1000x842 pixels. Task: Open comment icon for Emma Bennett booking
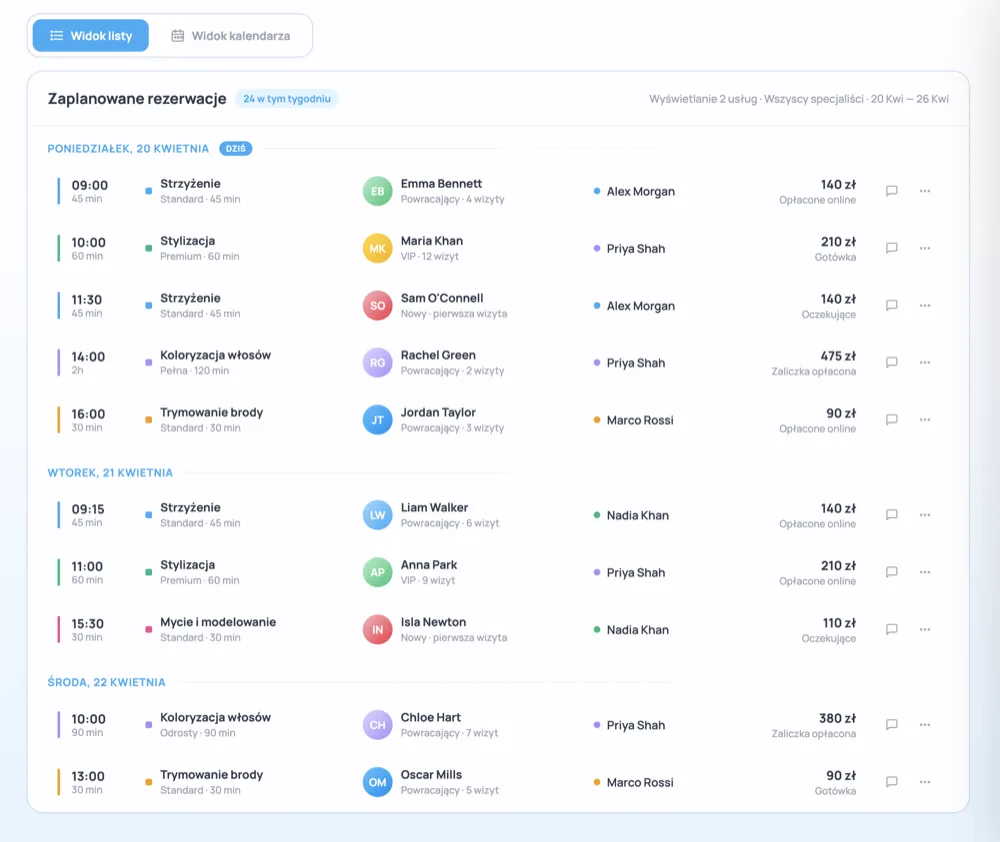[892, 191]
